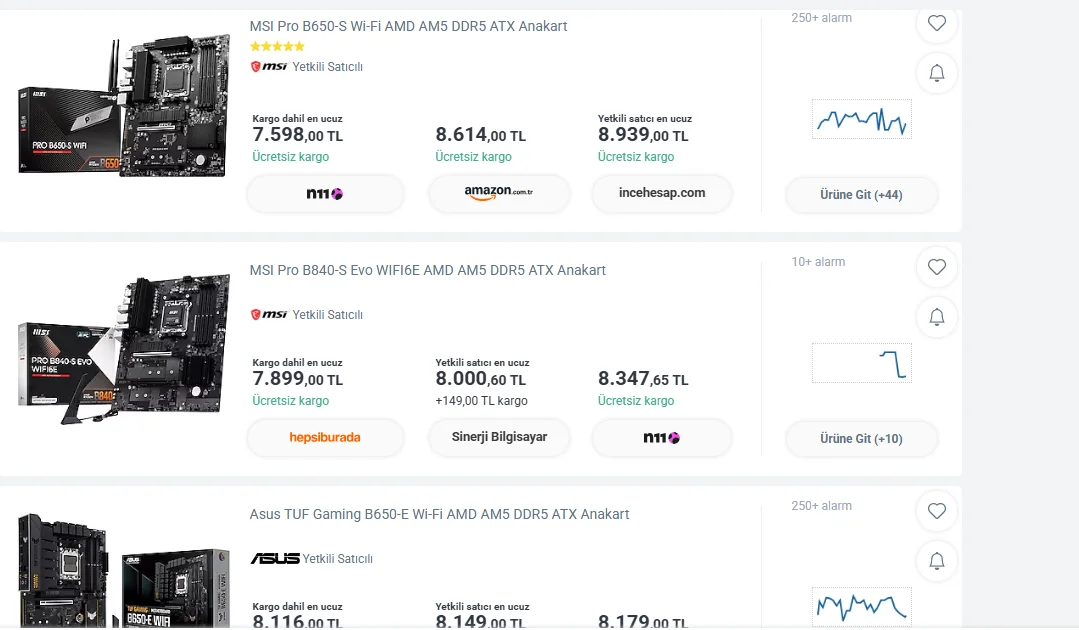
Task: Click the n11 seller button for MSI Pro B840-S Evo
Action: point(661,437)
